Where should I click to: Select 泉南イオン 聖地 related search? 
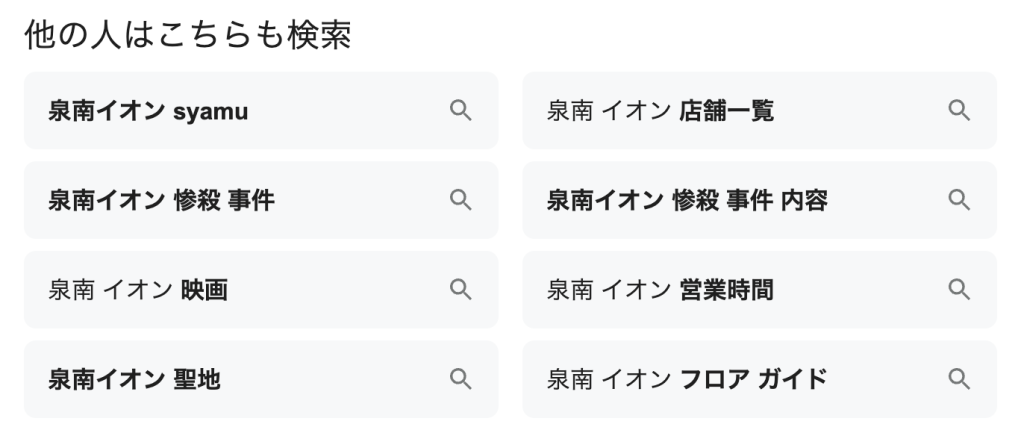pos(134,379)
